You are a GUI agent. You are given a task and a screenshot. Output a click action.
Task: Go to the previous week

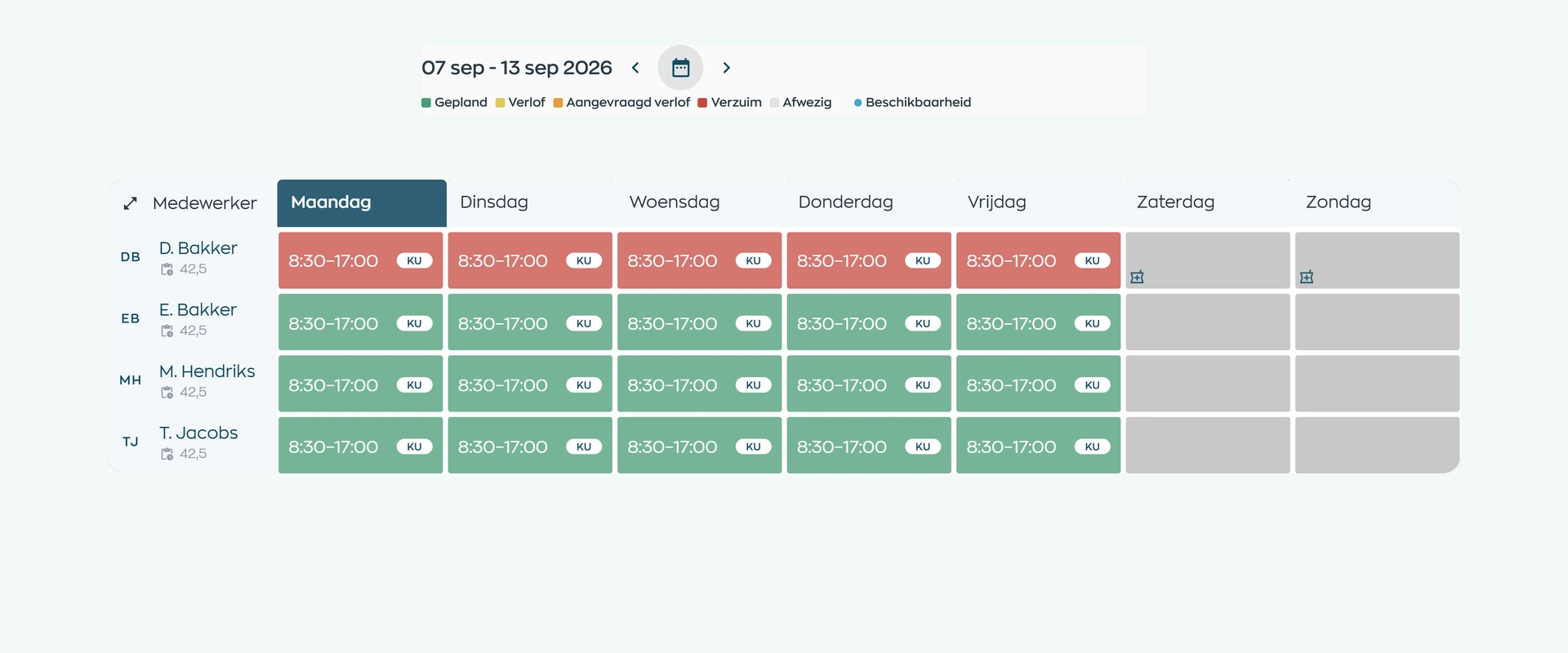[x=635, y=68]
